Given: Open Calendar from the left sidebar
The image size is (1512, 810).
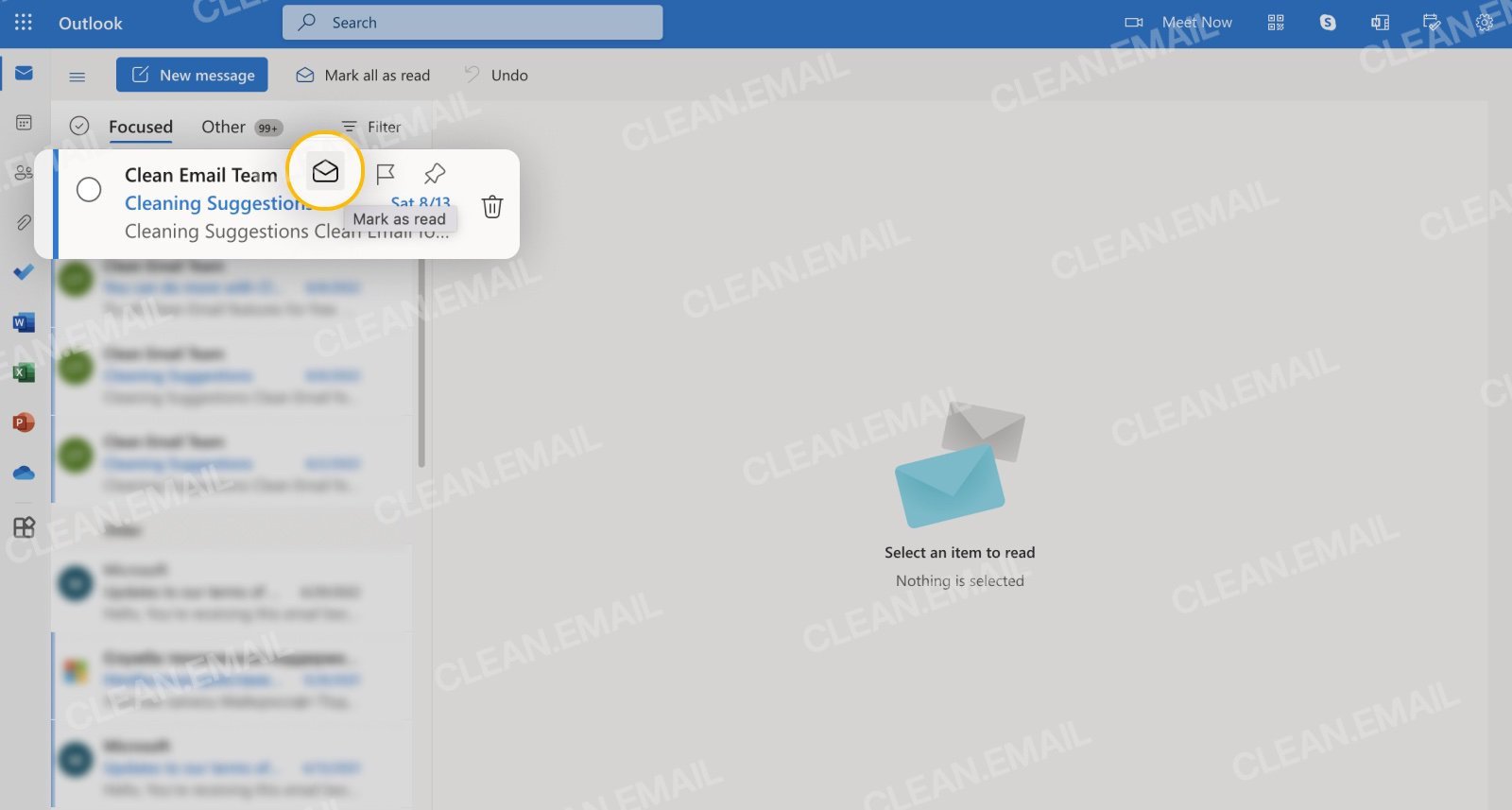Looking at the screenshot, I should coord(24,123).
